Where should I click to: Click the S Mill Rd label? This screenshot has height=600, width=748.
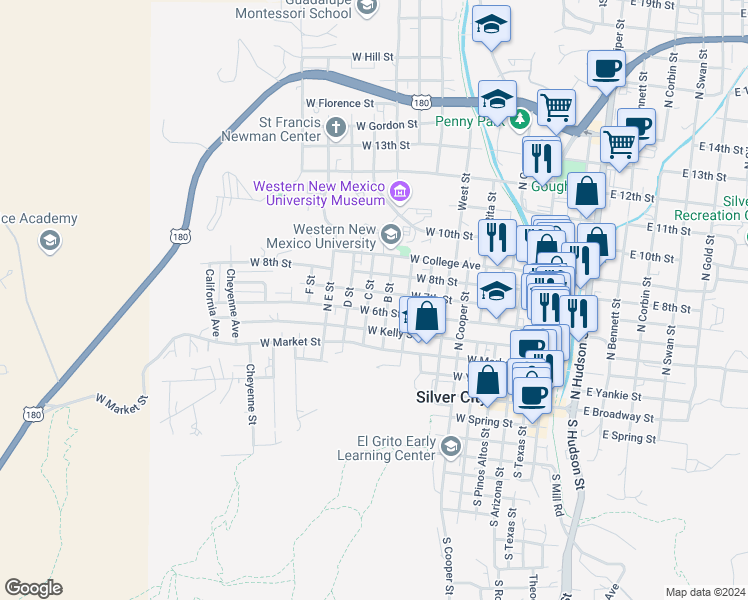(557, 495)
